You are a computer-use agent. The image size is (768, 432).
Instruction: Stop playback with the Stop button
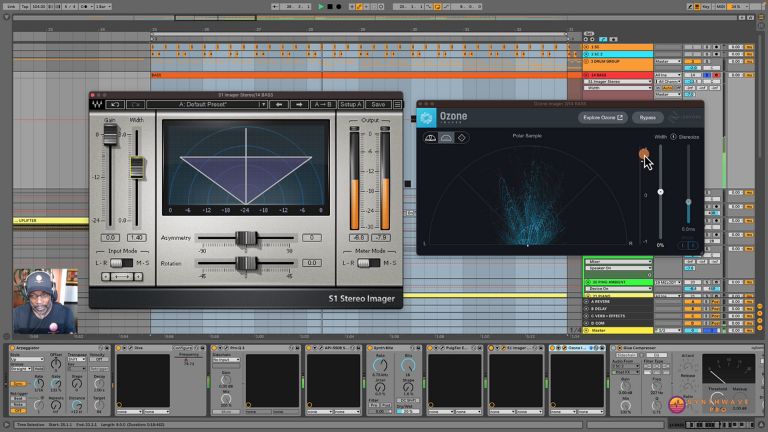[x=330, y=6]
